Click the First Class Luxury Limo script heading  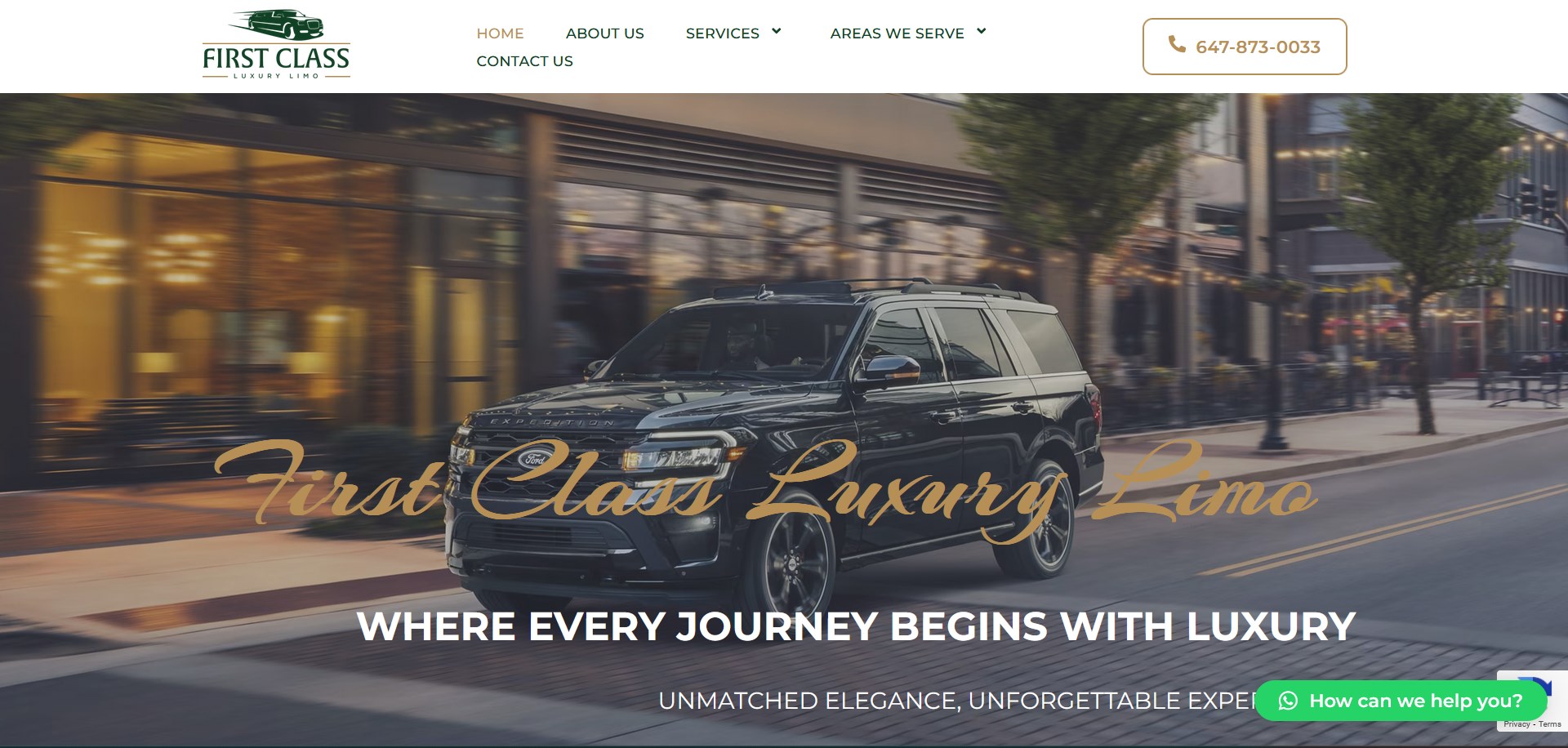pos(766,488)
